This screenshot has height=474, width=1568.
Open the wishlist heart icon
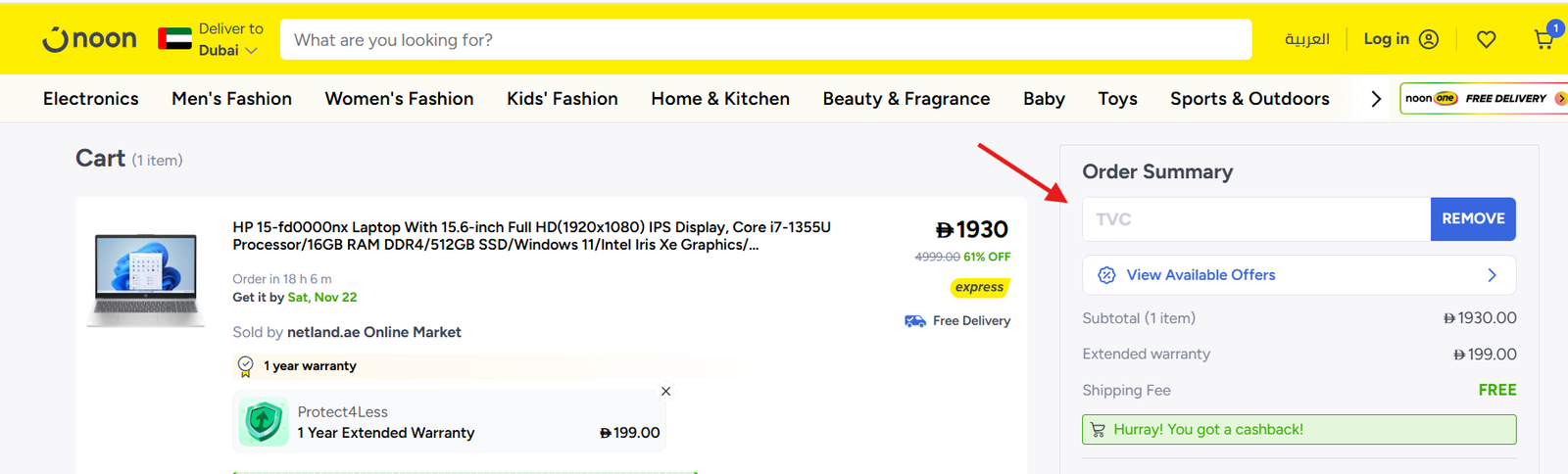pos(1486,39)
